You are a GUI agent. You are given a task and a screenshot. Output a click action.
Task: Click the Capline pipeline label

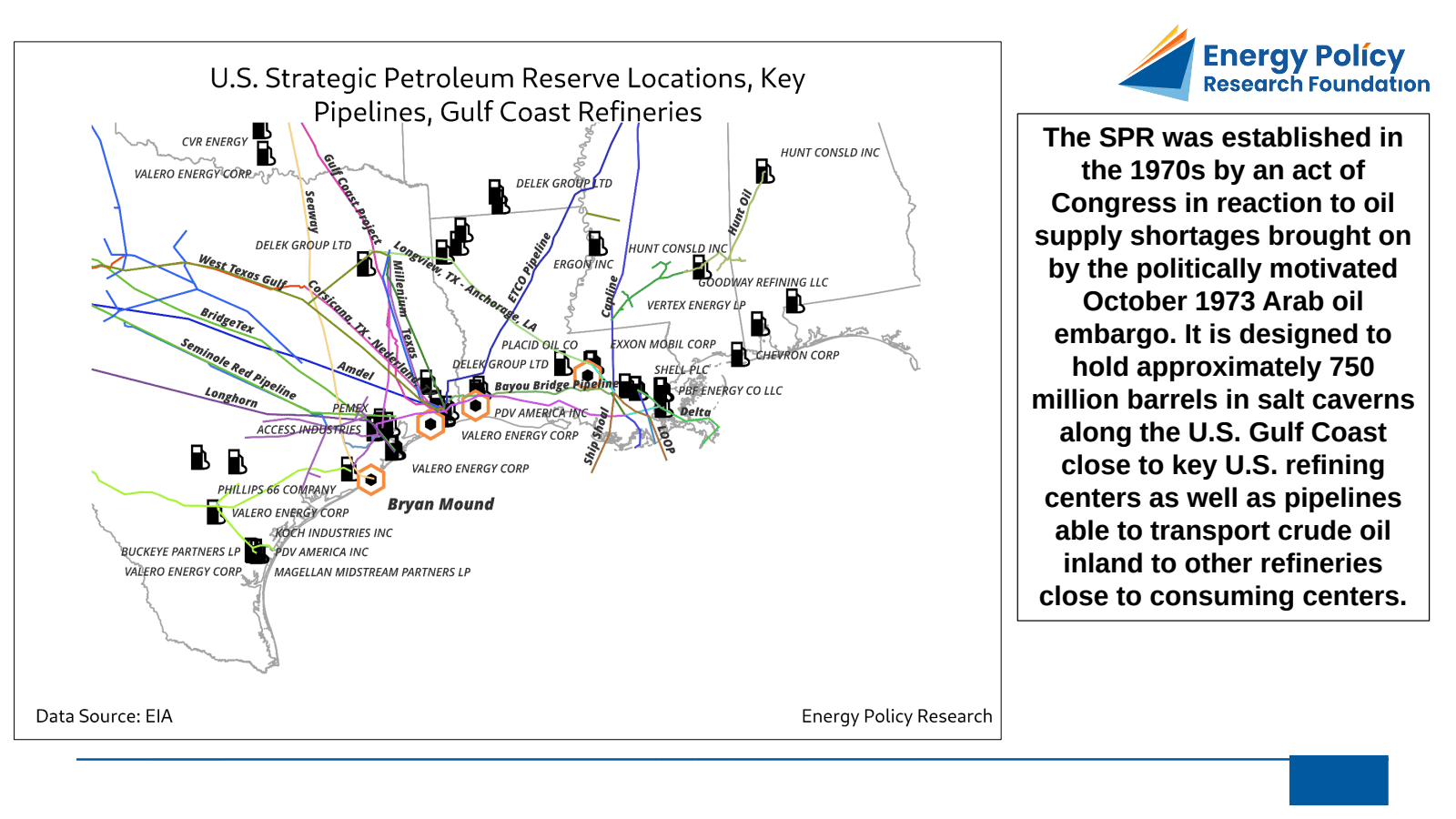610,296
